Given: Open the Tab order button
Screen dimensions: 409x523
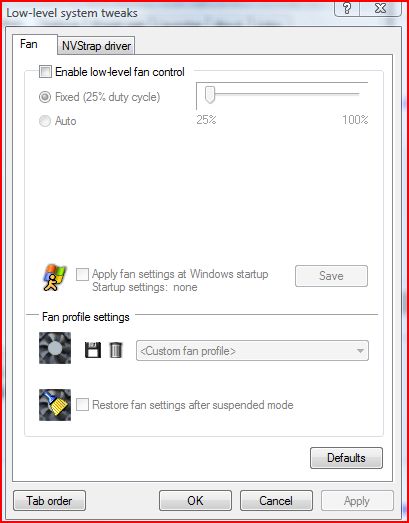Looking at the screenshot, I should pos(49,500).
